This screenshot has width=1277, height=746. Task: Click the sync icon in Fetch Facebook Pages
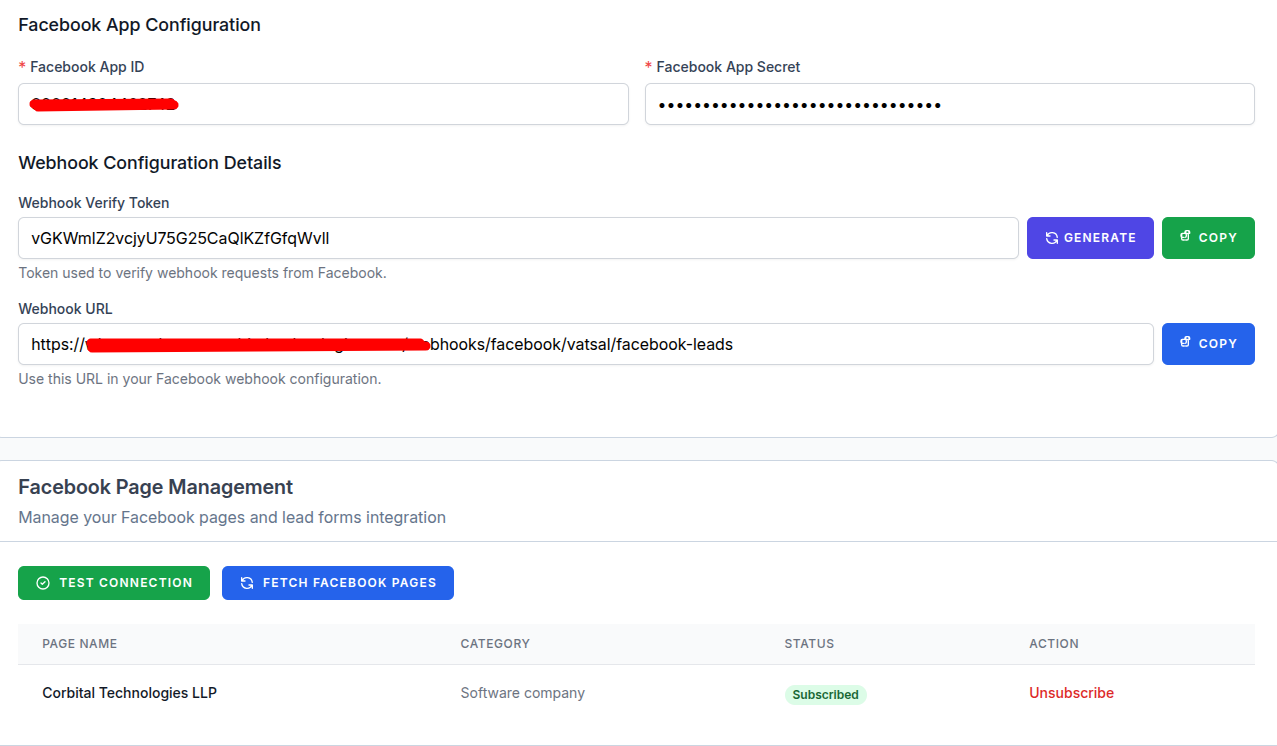[x=246, y=583]
